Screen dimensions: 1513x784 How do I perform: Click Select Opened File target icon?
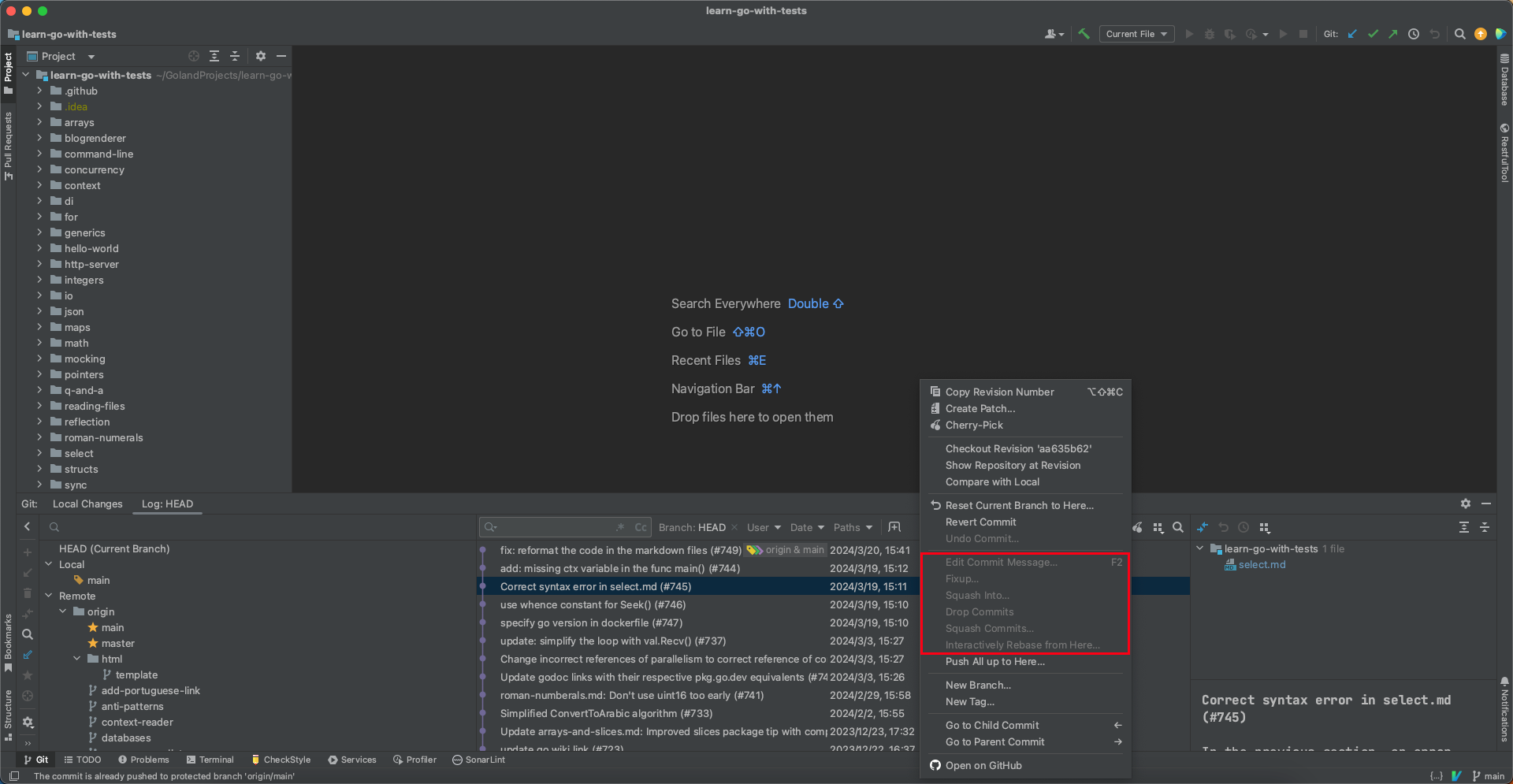click(x=194, y=56)
